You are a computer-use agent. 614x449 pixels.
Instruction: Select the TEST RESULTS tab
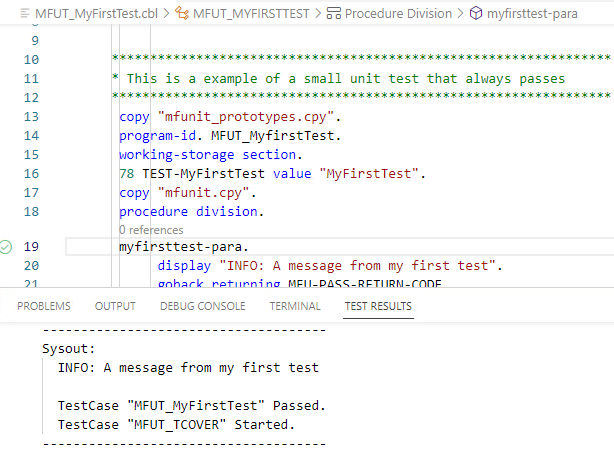(378, 306)
